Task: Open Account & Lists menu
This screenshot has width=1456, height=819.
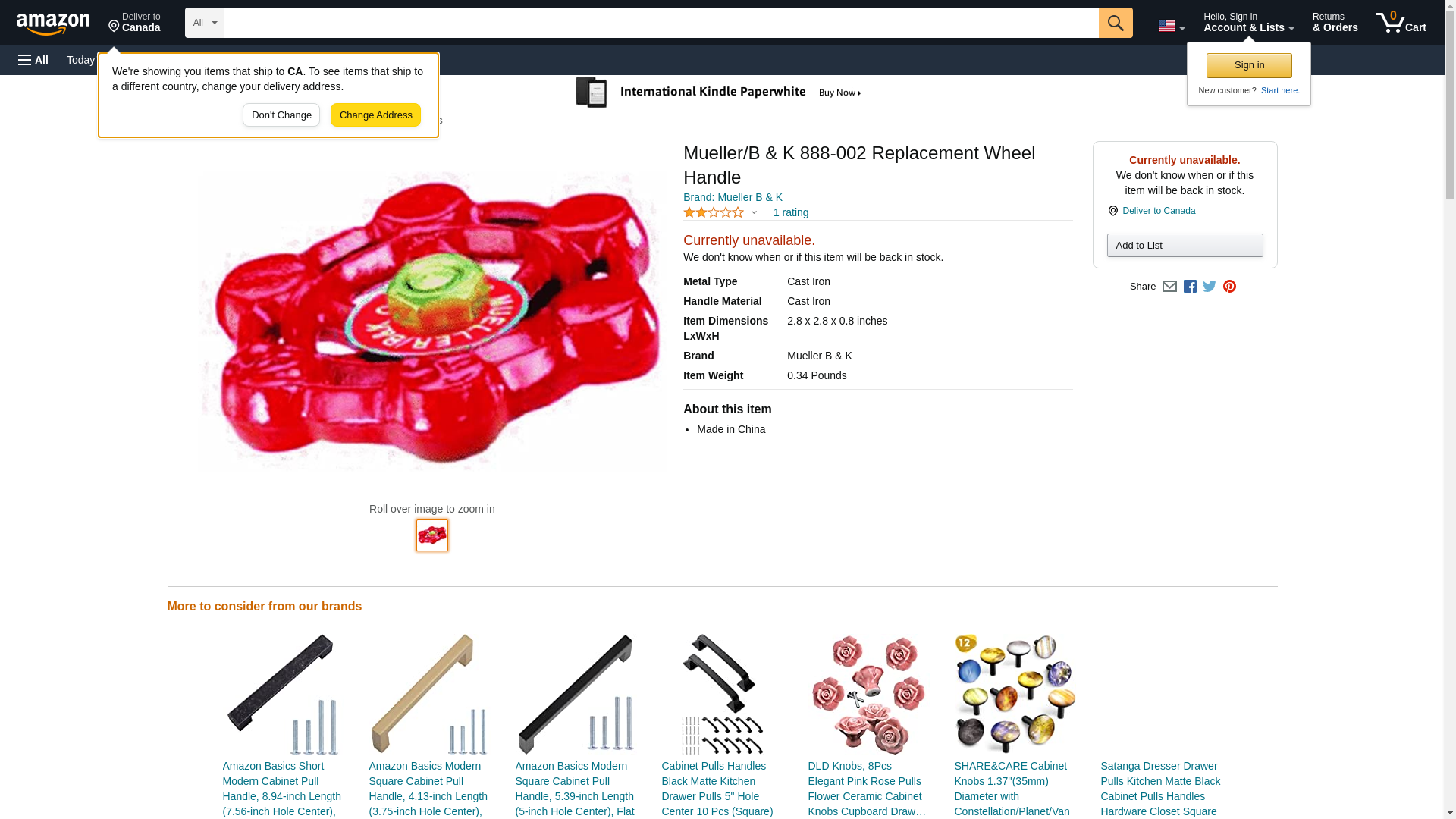Action: coord(1248,23)
